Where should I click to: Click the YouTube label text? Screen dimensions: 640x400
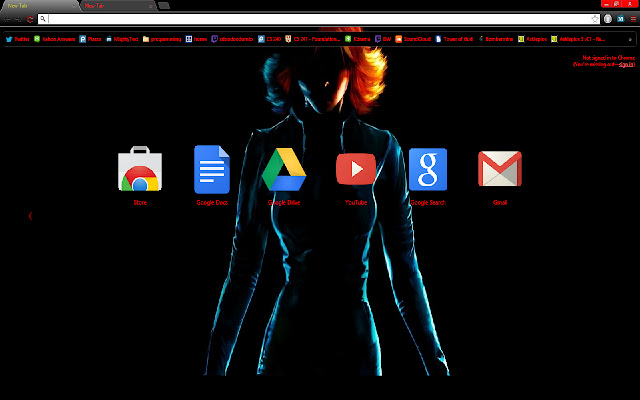356,202
